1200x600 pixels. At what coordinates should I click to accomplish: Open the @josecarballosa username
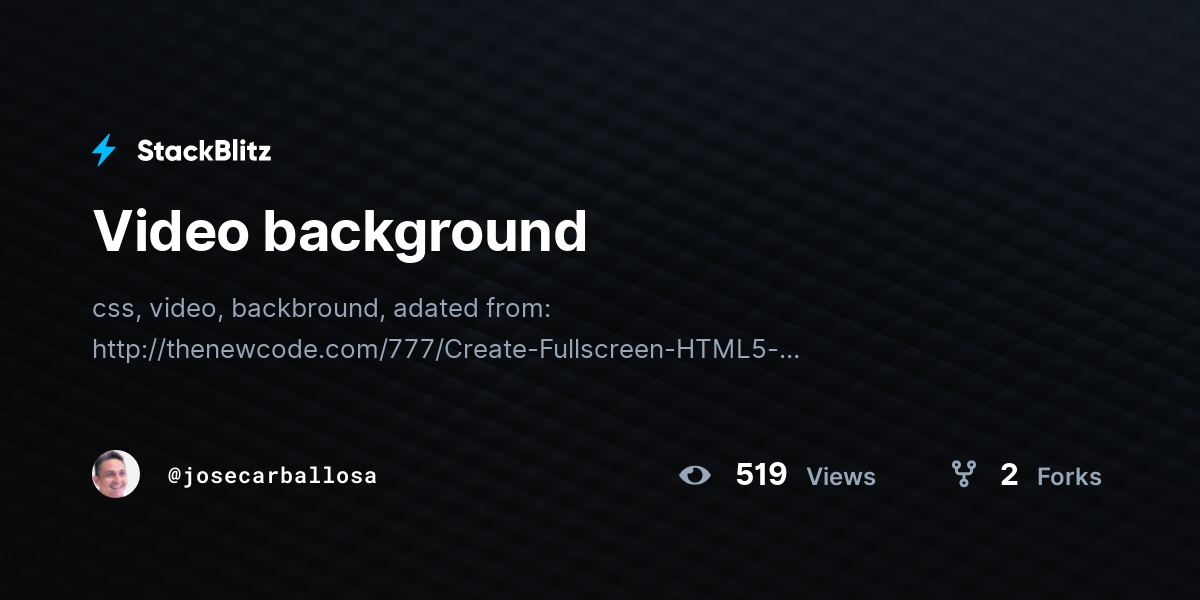[x=272, y=476]
